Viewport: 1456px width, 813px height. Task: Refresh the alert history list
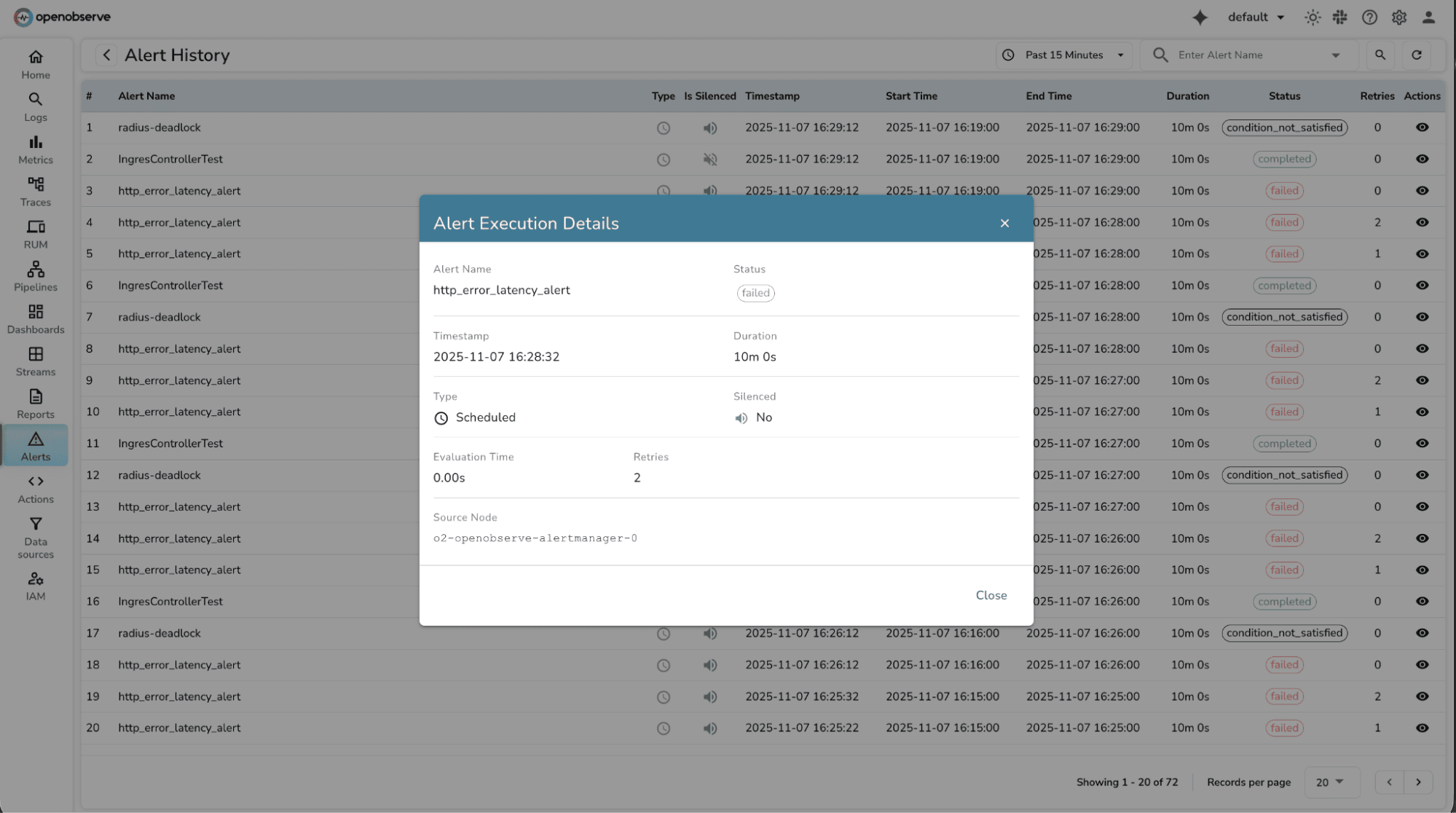tap(1417, 55)
